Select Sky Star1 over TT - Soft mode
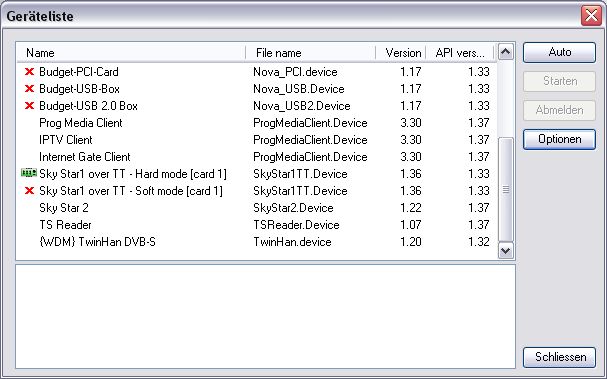The height and width of the screenshot is (379, 607). click(x=257, y=191)
